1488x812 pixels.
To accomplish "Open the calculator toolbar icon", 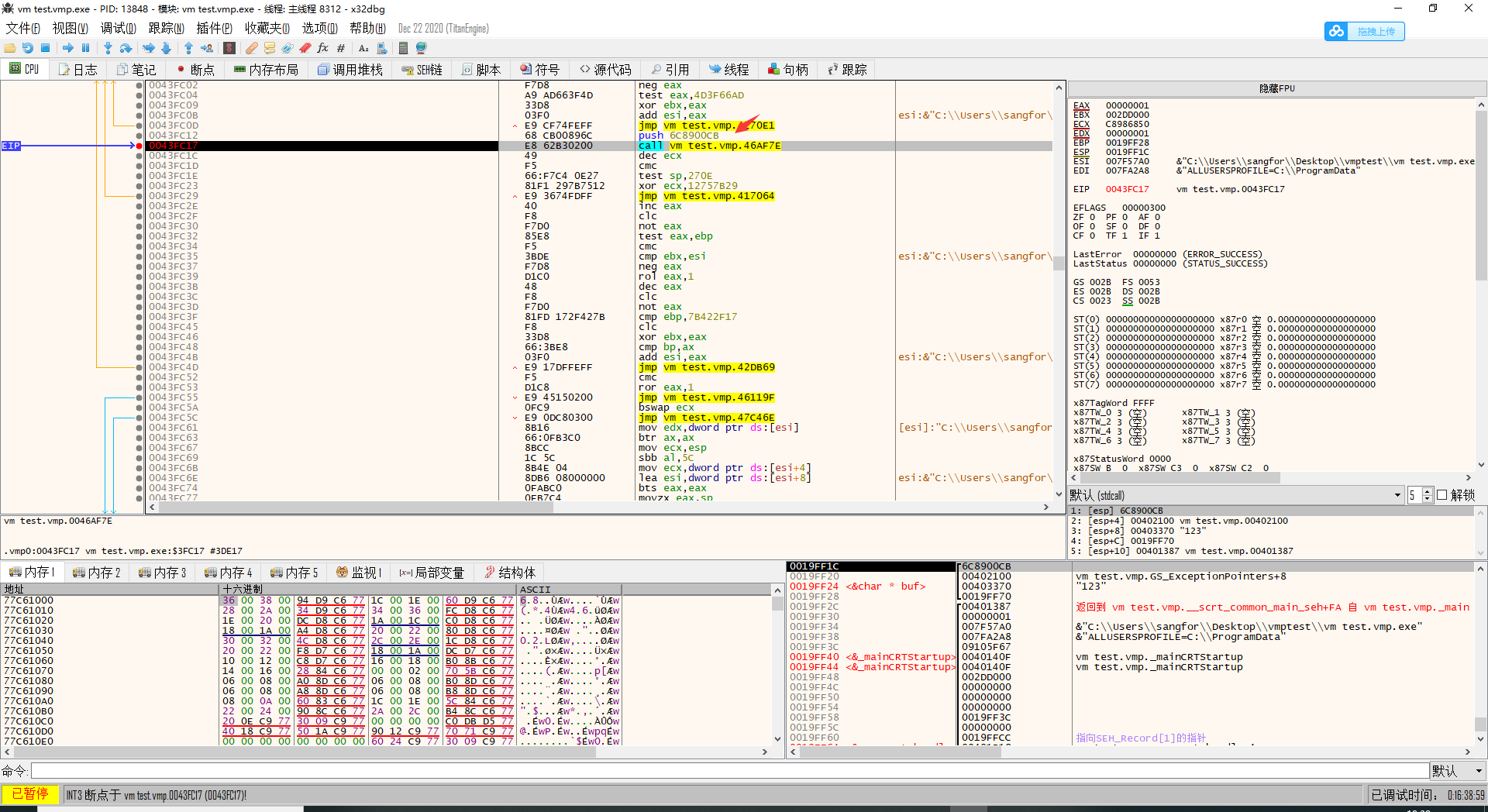I will [403, 48].
